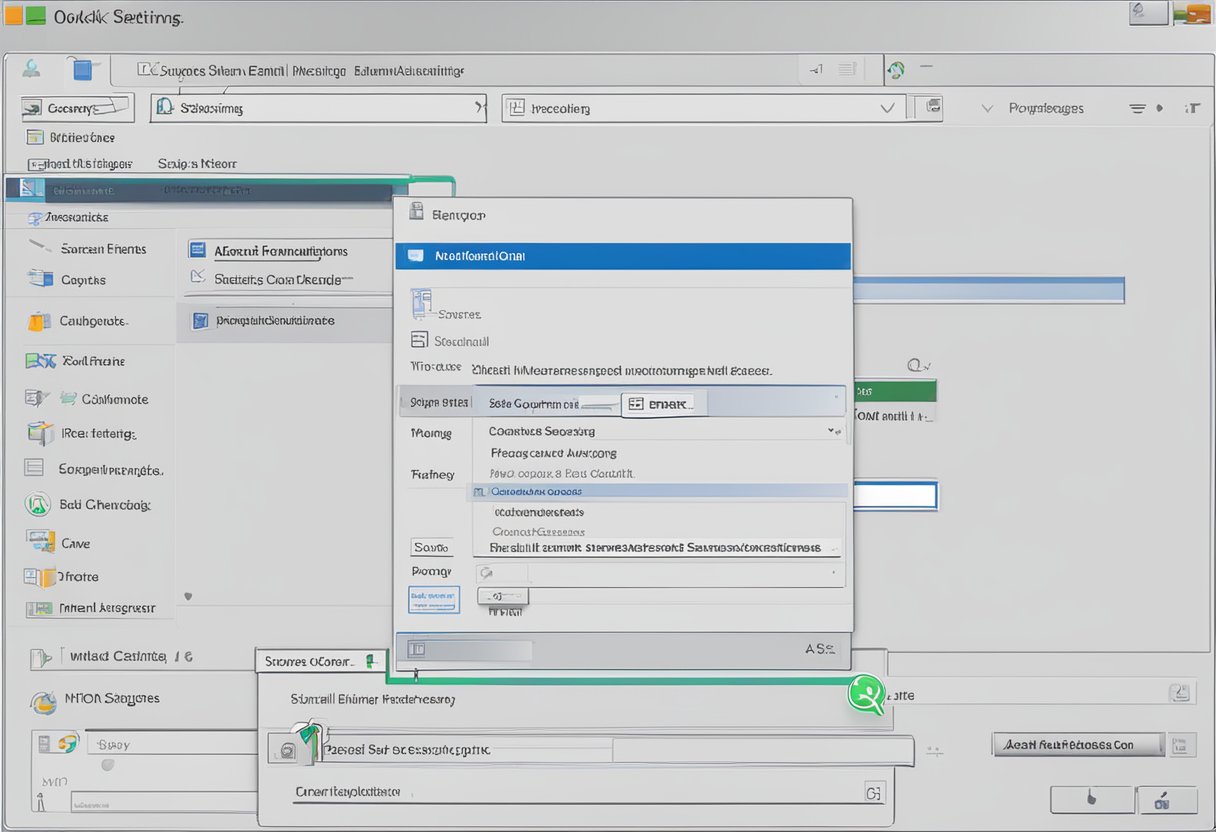This screenshot has width=1216, height=832.
Task: Expand the Poyralescges chevron
Action: click(987, 108)
